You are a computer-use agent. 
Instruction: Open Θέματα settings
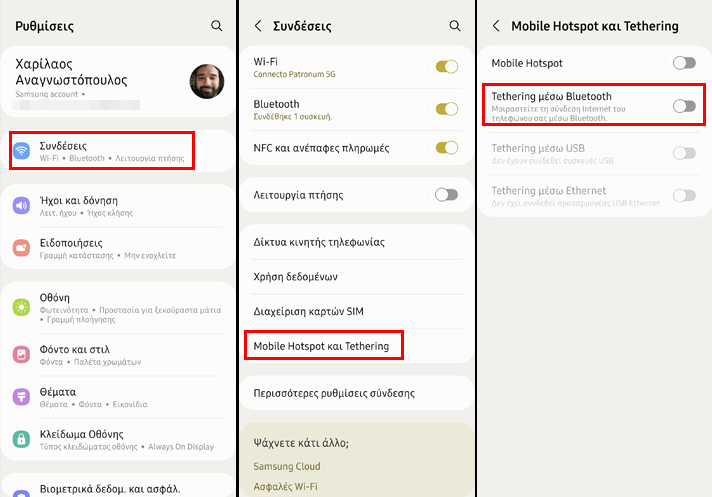(118, 397)
